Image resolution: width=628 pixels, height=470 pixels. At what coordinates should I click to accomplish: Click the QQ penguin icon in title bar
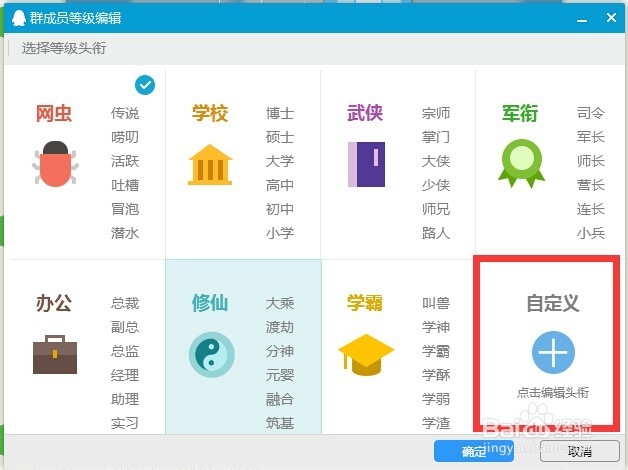pyautogui.click(x=18, y=18)
